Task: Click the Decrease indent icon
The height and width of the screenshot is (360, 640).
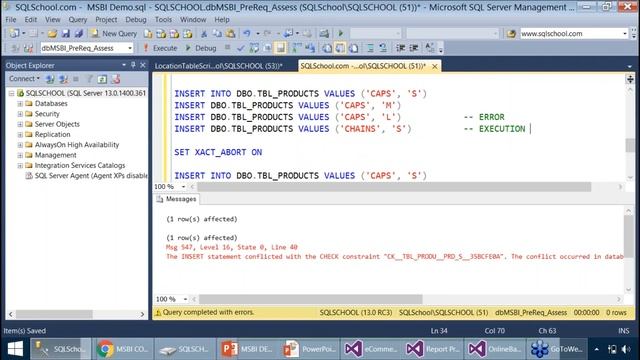Action: click(400, 48)
